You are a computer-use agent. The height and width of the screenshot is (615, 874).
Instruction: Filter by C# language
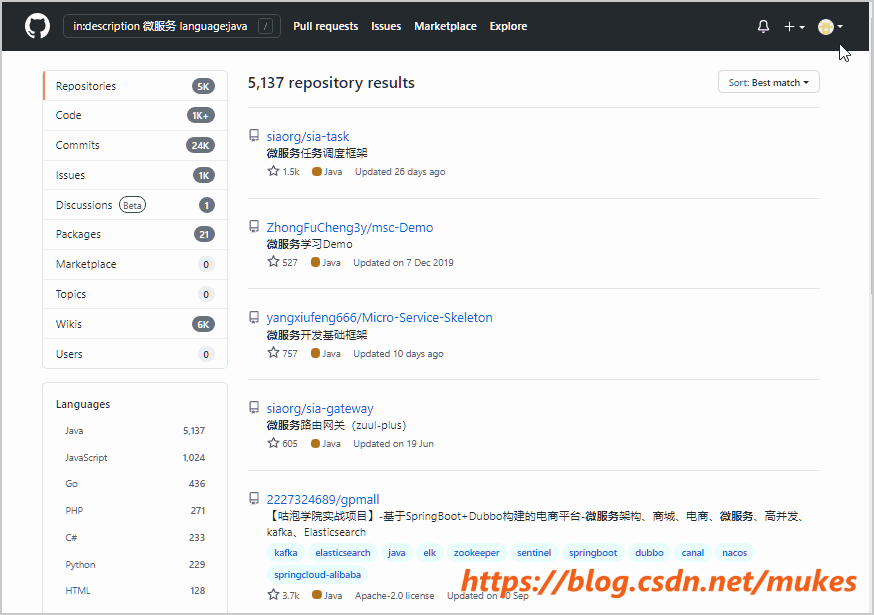(x=135, y=537)
